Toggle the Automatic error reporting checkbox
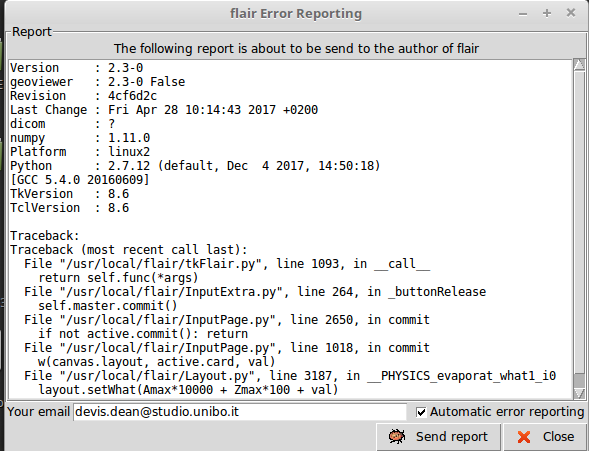The height and width of the screenshot is (451, 589). [x=421, y=412]
